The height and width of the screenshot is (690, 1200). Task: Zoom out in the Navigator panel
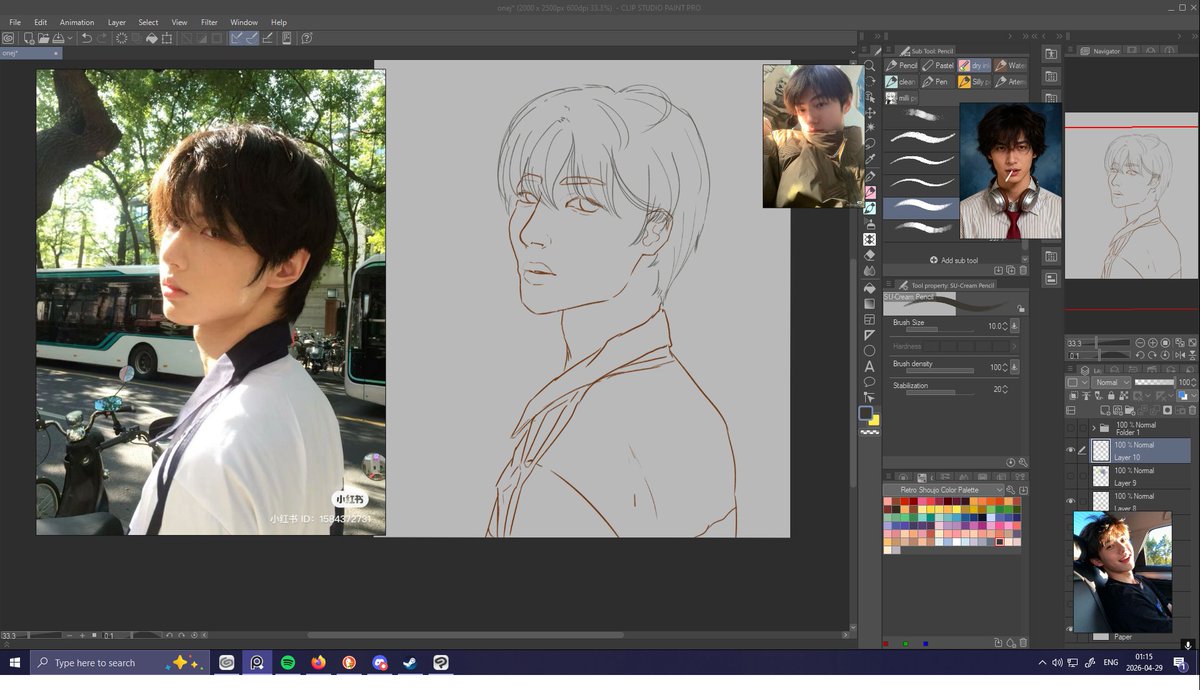coord(1140,342)
